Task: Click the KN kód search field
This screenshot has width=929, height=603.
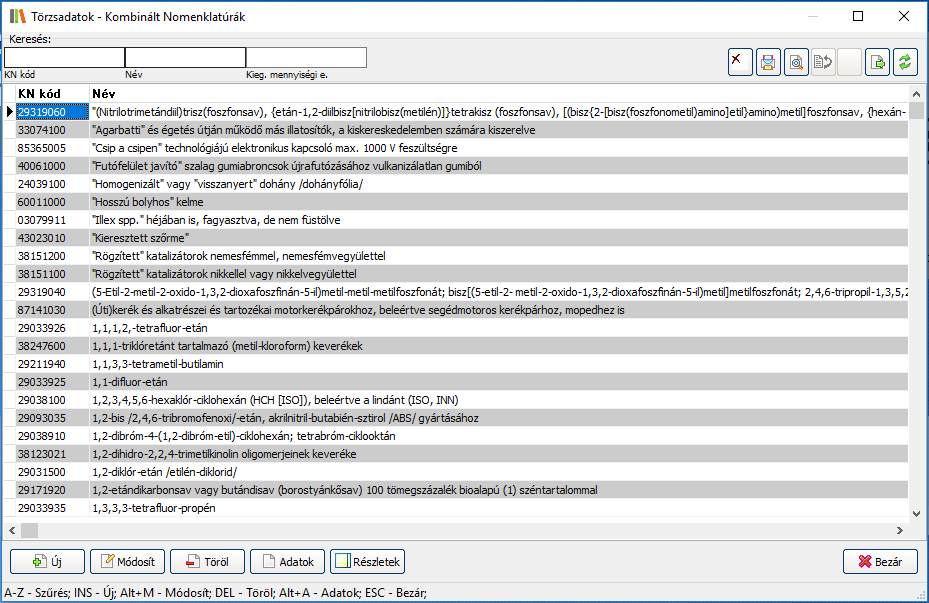Action: [x=64, y=58]
